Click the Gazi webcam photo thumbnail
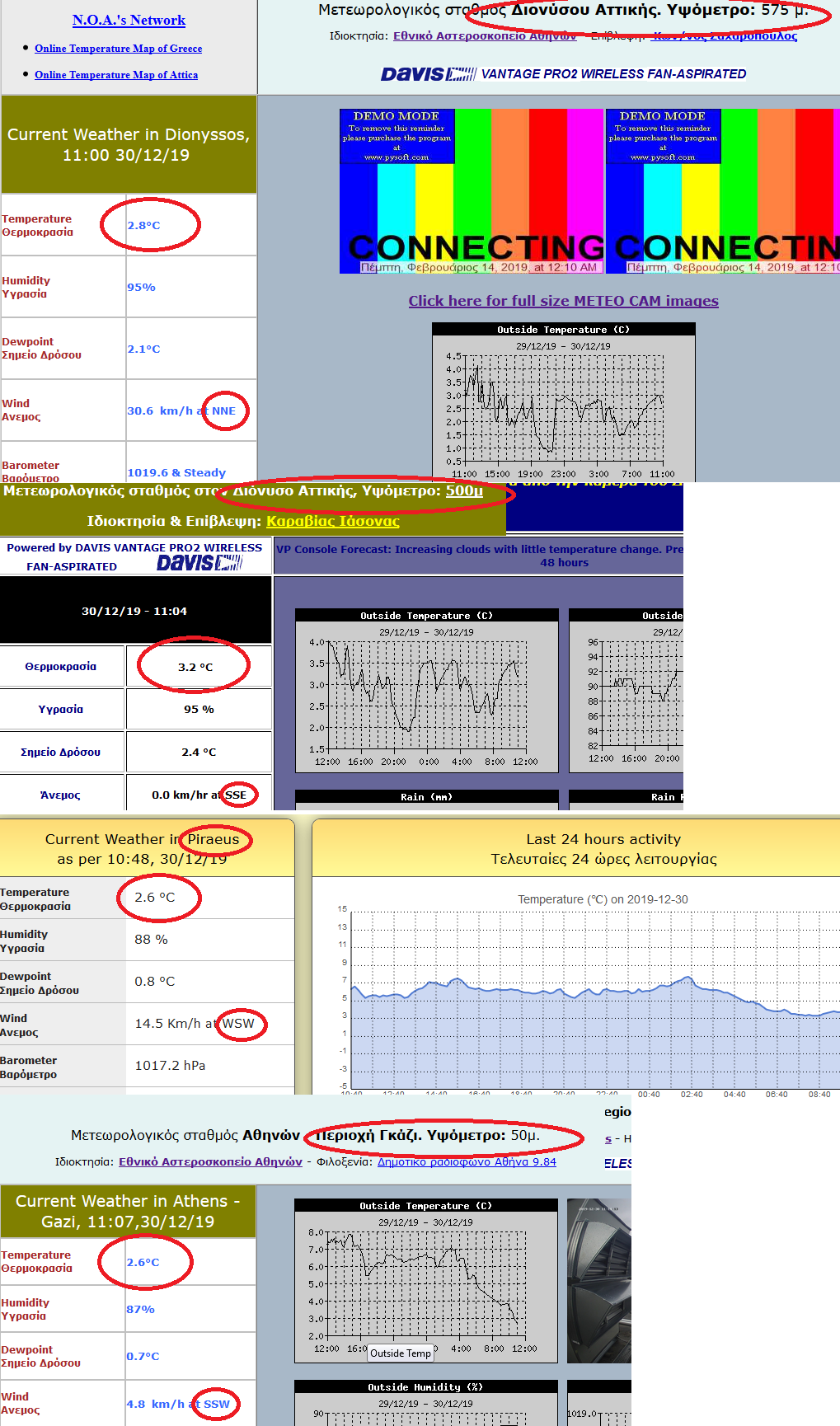This screenshot has width=840, height=1426. click(x=599, y=1280)
